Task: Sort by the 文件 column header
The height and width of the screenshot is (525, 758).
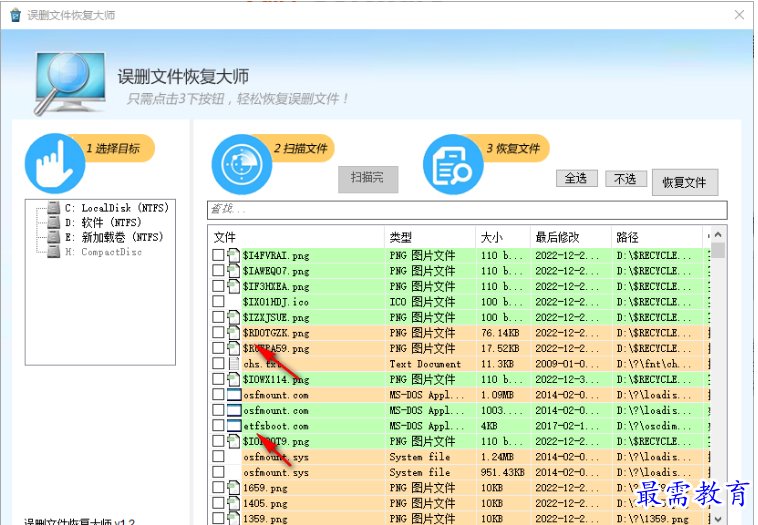Action: (297, 237)
